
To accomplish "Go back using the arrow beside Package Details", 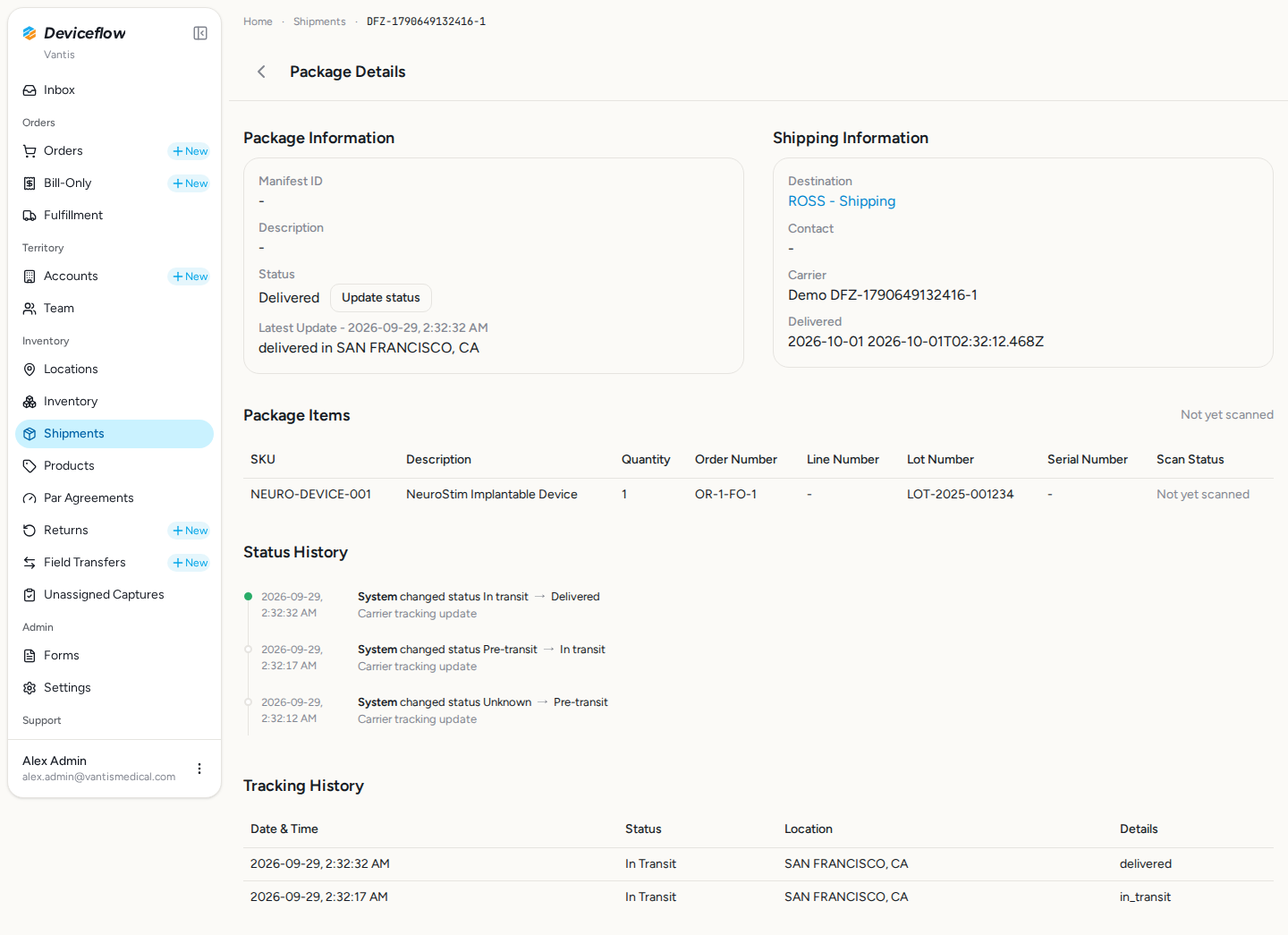I will (261, 72).
